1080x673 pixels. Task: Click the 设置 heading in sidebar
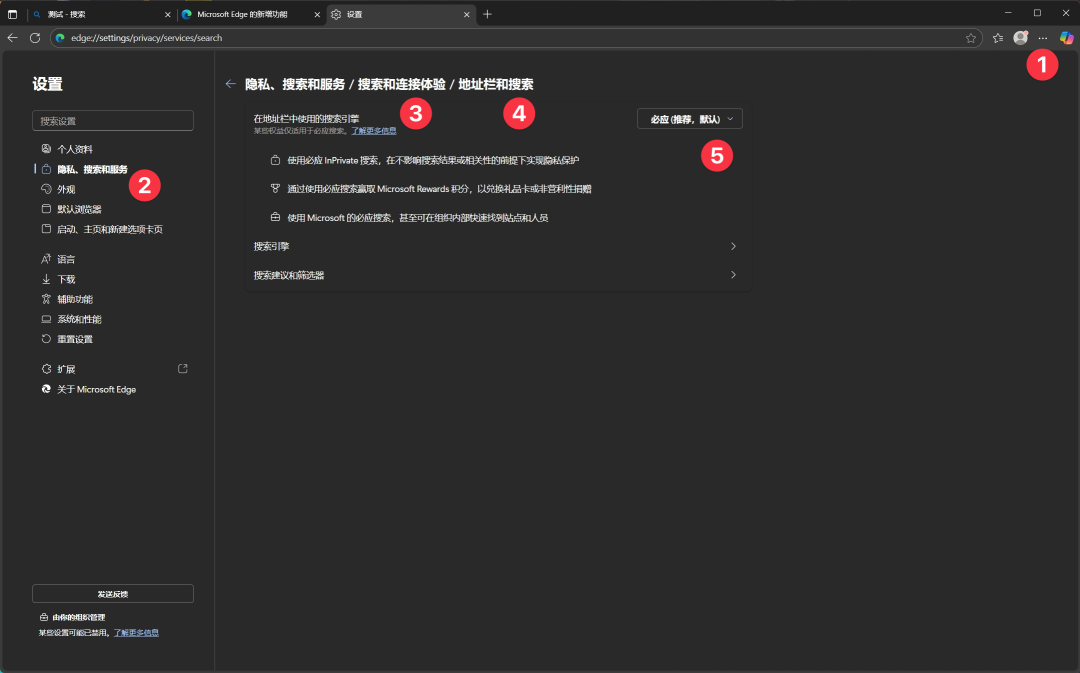(48, 84)
